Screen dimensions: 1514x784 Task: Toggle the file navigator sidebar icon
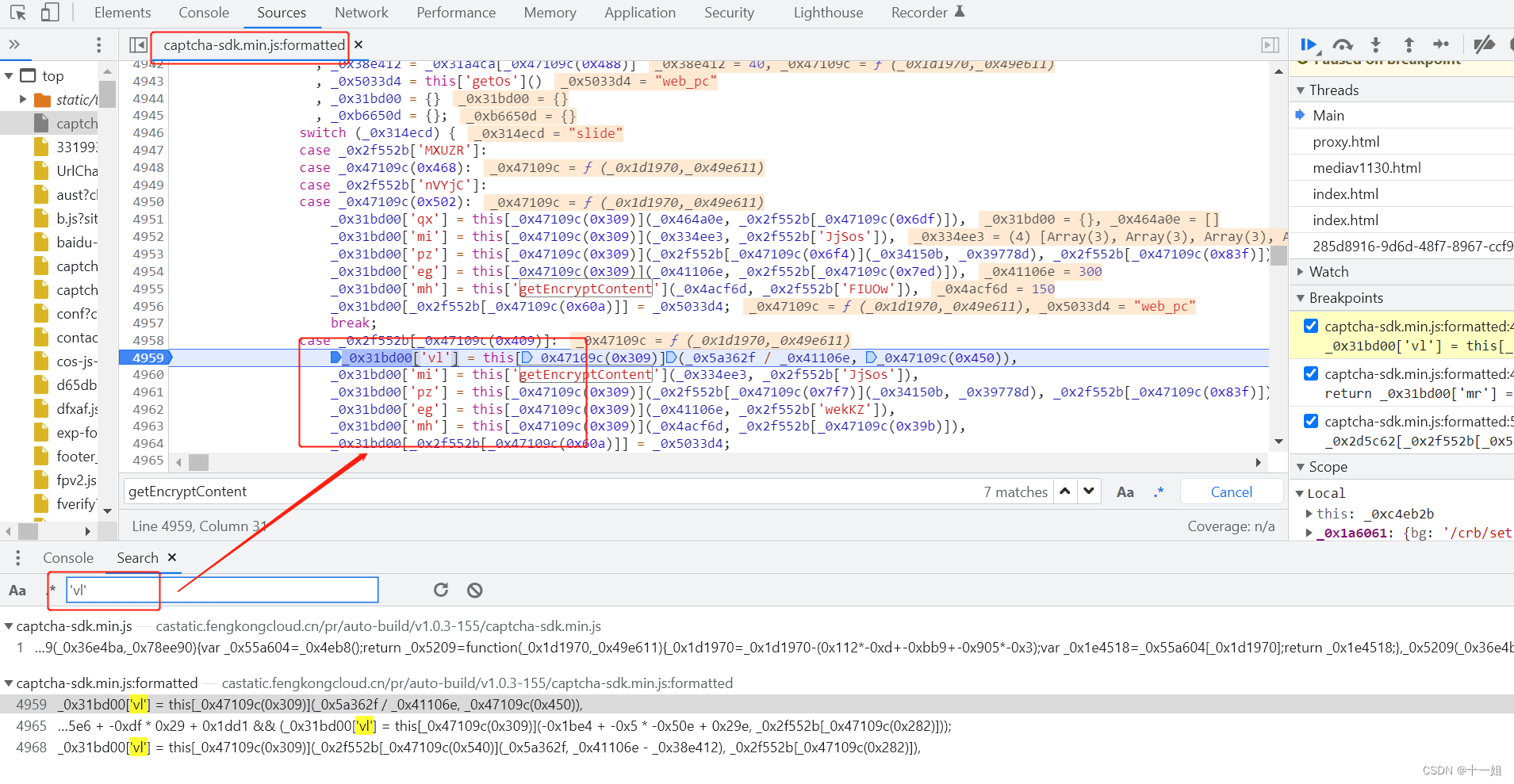(x=138, y=45)
